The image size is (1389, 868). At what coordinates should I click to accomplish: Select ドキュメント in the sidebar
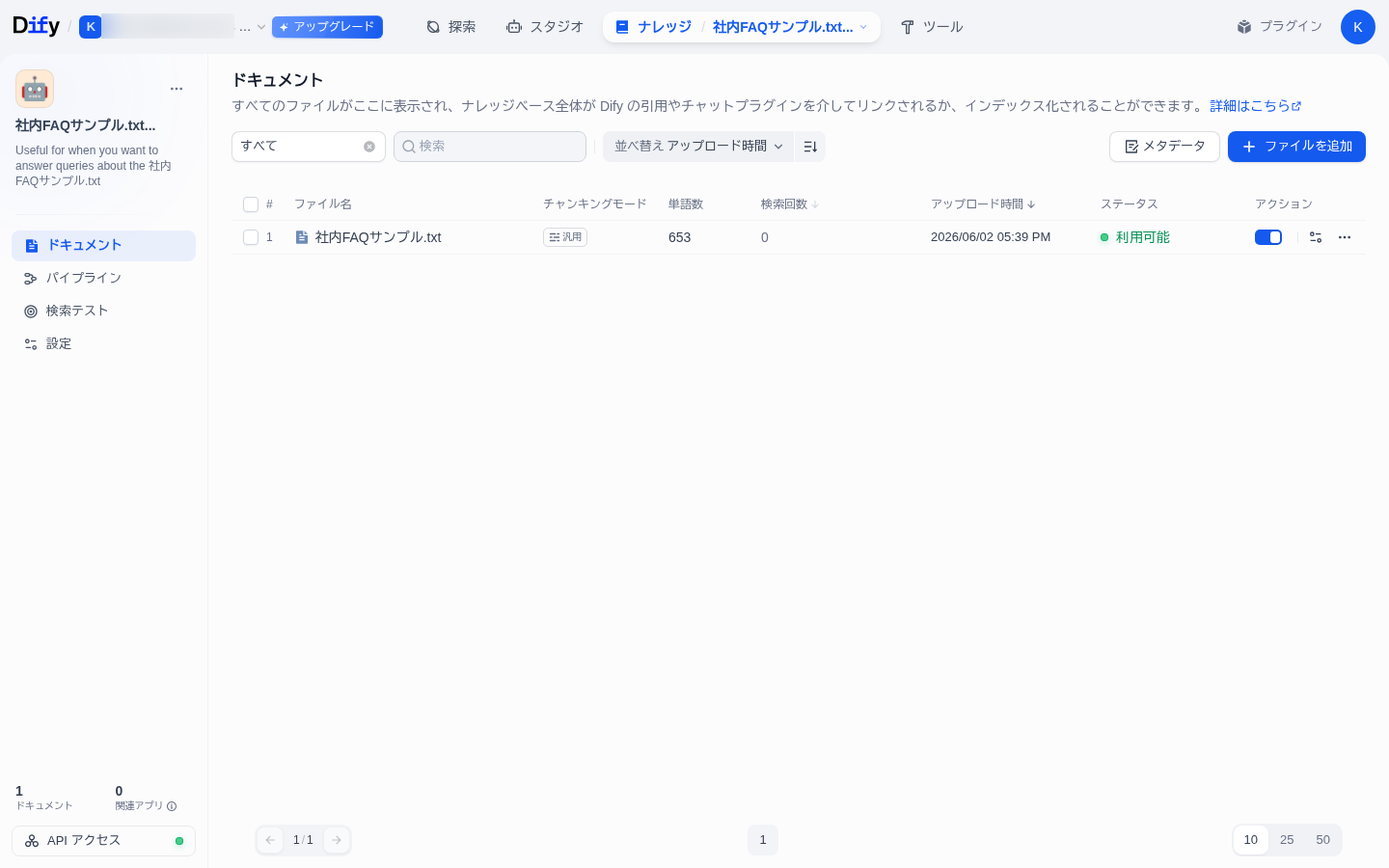point(103,245)
